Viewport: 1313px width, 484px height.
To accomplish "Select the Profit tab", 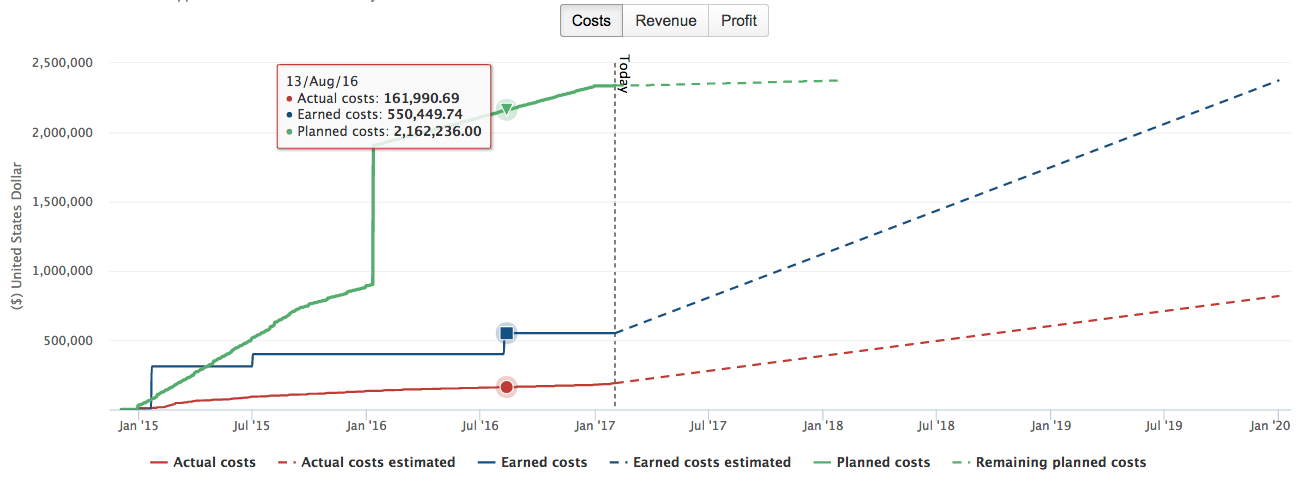I will 738,20.
